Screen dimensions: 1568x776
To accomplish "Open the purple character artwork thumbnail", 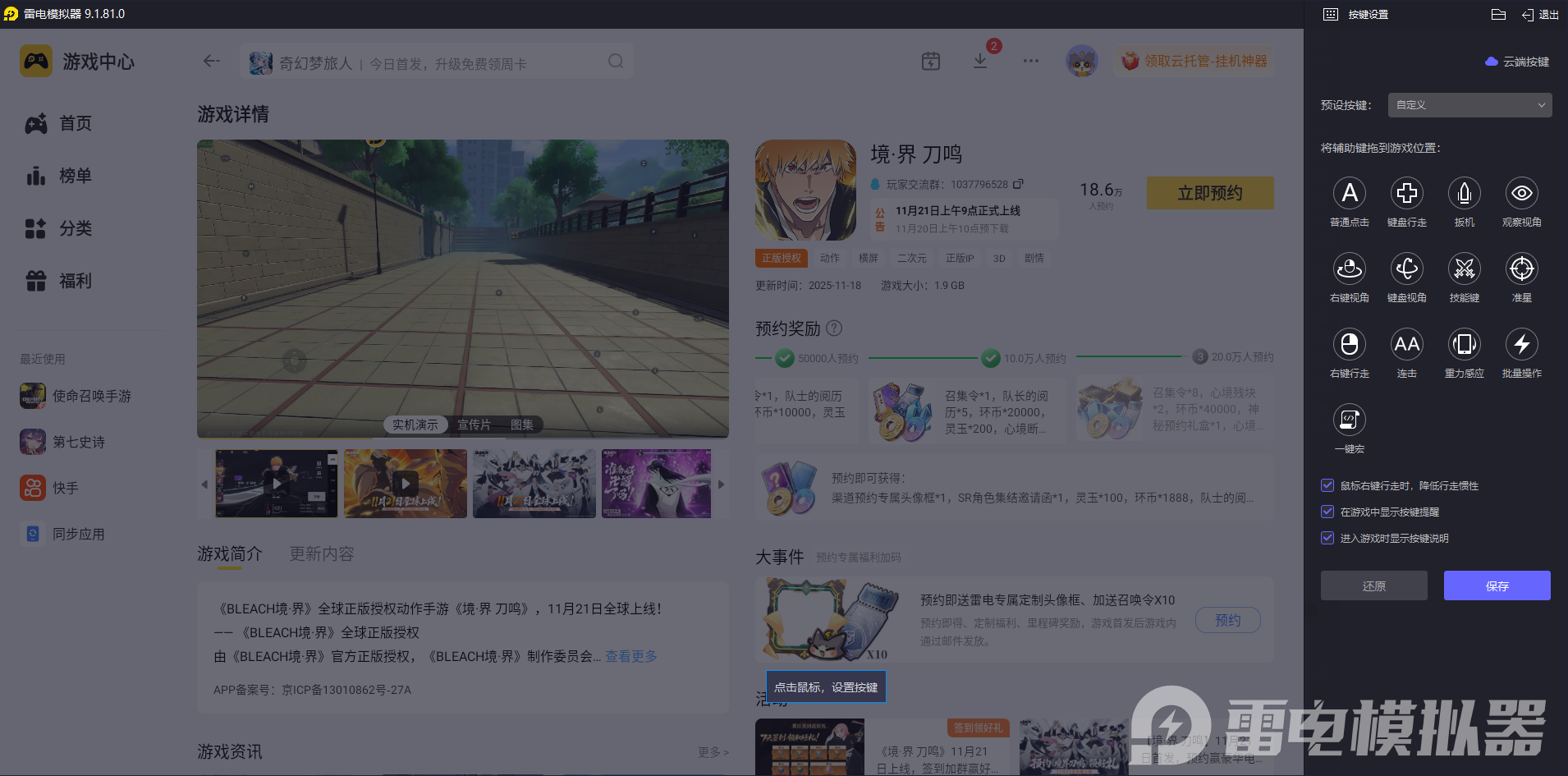I will click(x=656, y=484).
